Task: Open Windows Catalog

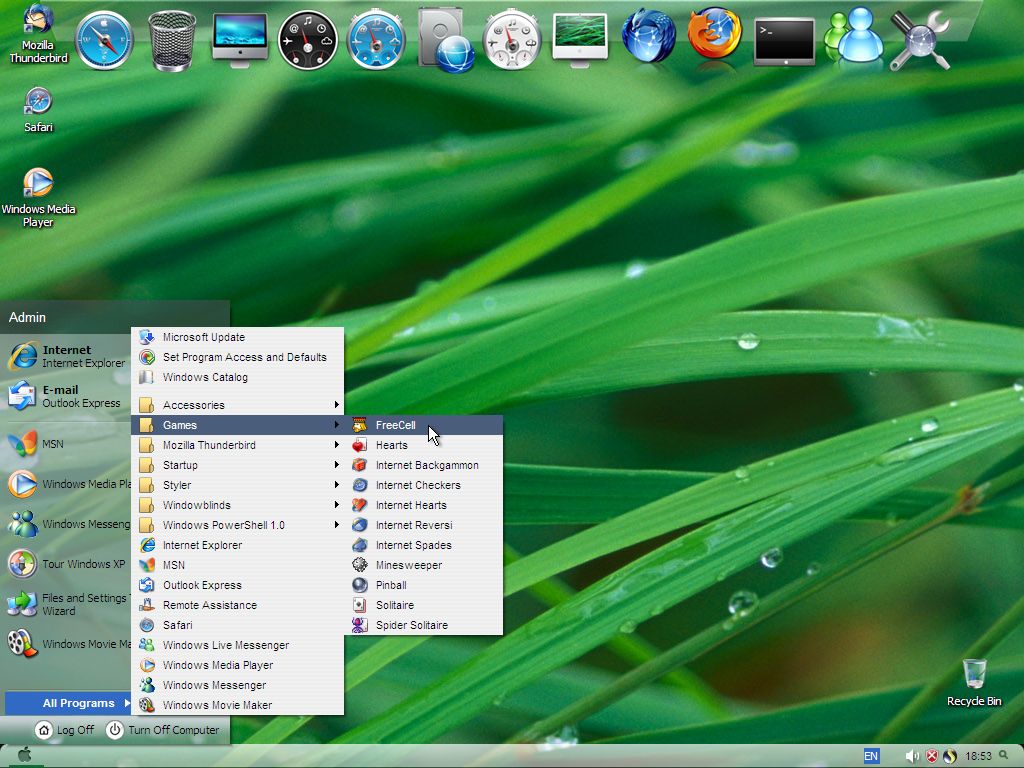Action: tap(238, 377)
